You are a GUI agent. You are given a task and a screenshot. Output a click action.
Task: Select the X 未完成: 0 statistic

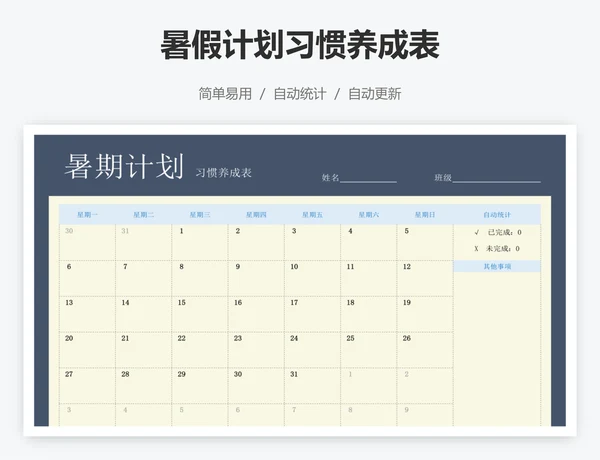(x=497, y=249)
